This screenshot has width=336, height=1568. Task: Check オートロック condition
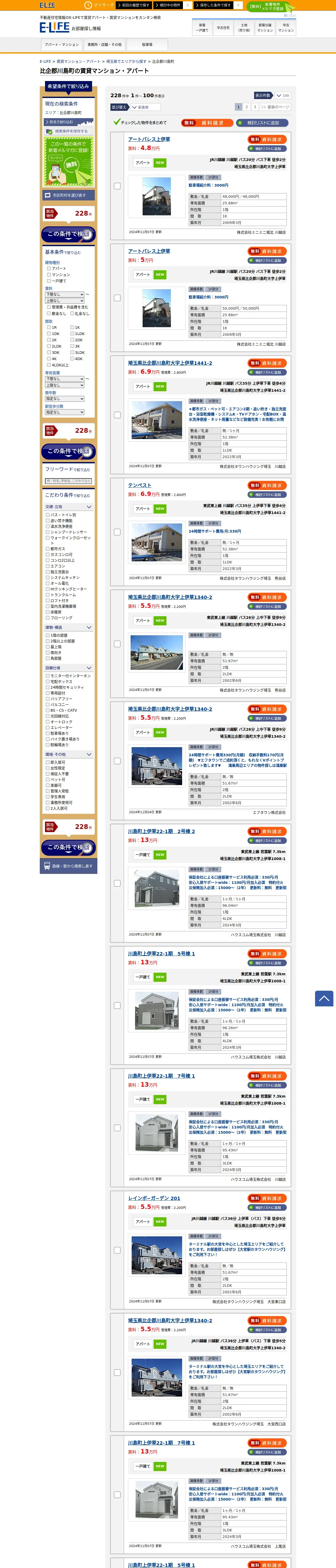[48, 722]
